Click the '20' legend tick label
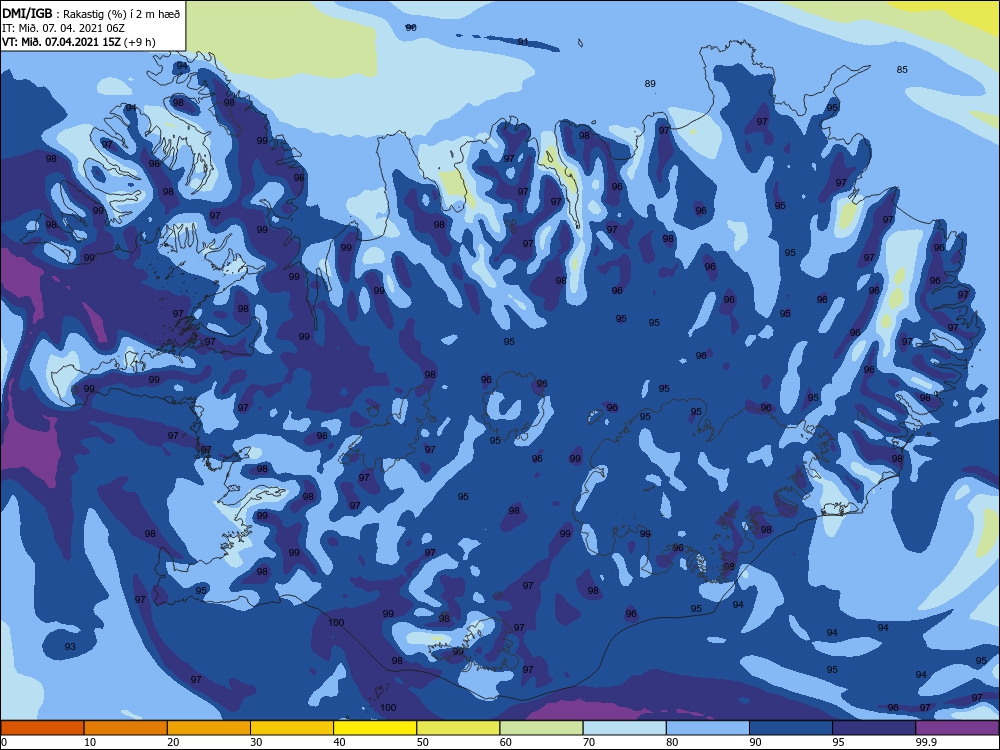 (173, 742)
